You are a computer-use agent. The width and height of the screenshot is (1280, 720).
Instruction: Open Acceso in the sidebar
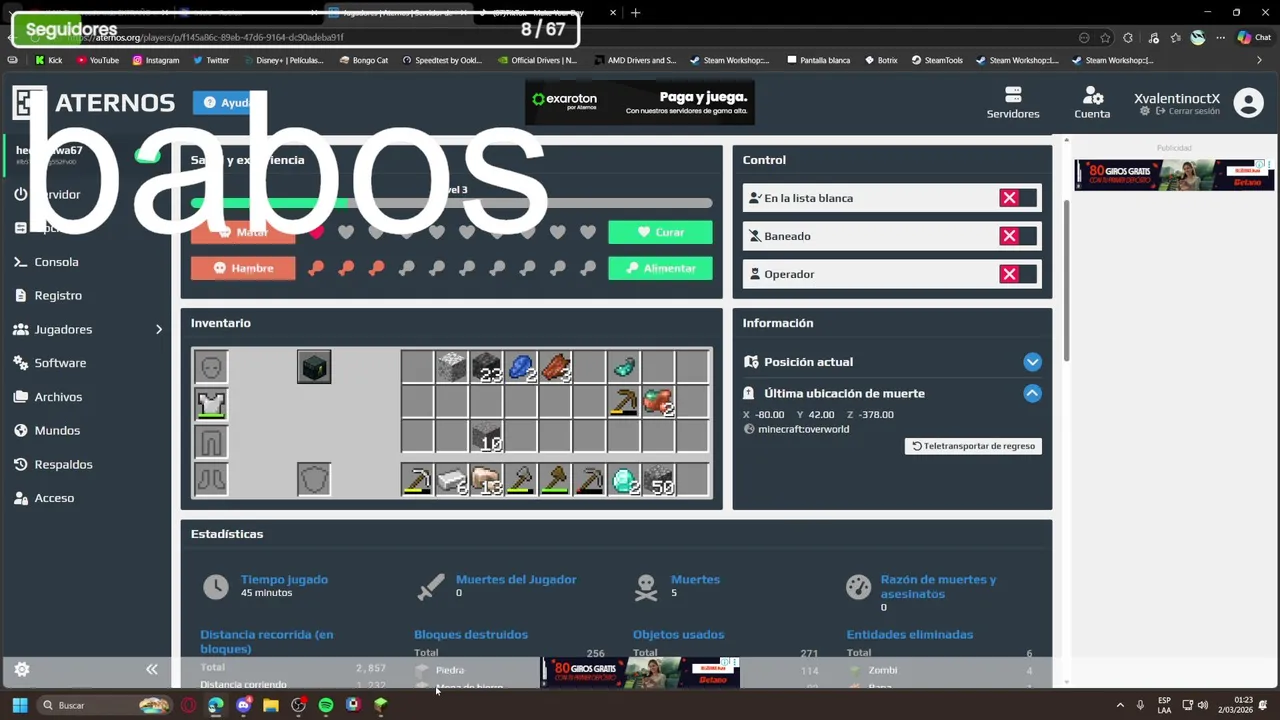coord(54,498)
